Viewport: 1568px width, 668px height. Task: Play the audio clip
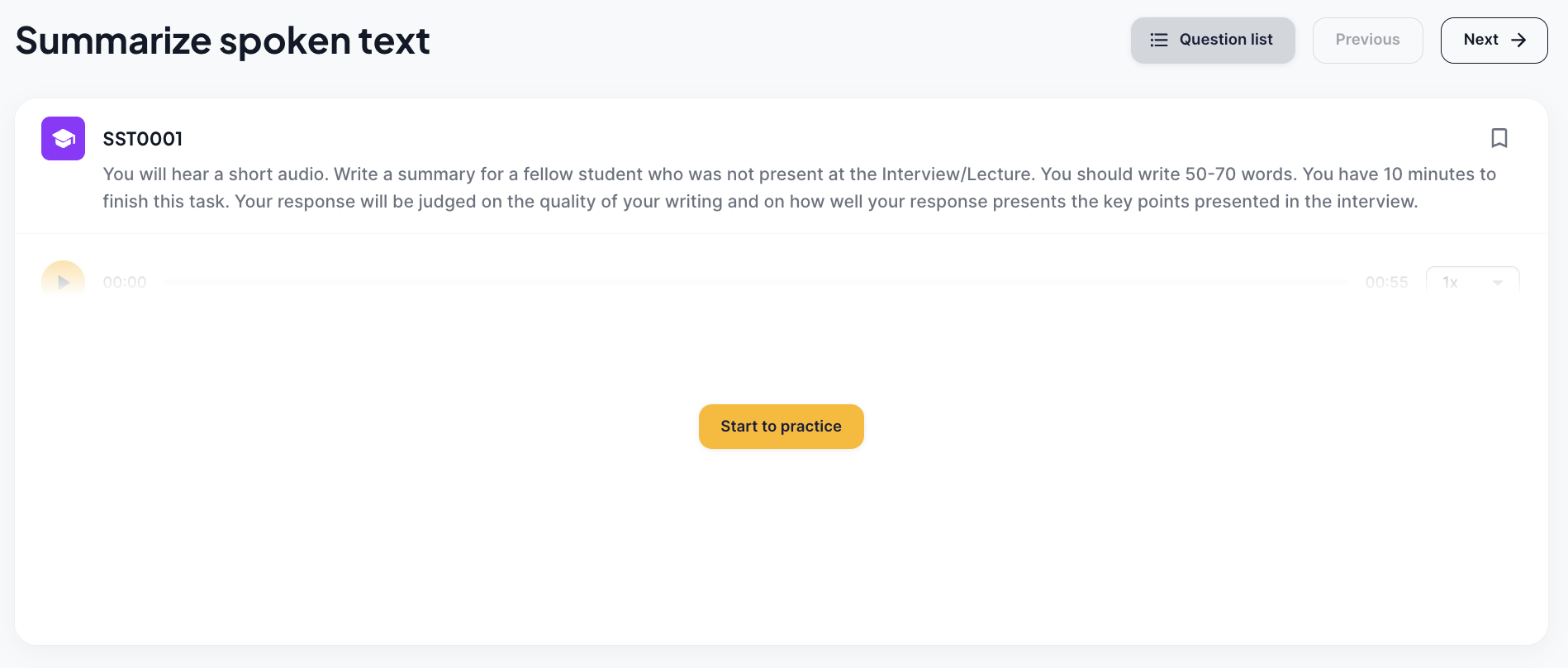[x=63, y=282]
